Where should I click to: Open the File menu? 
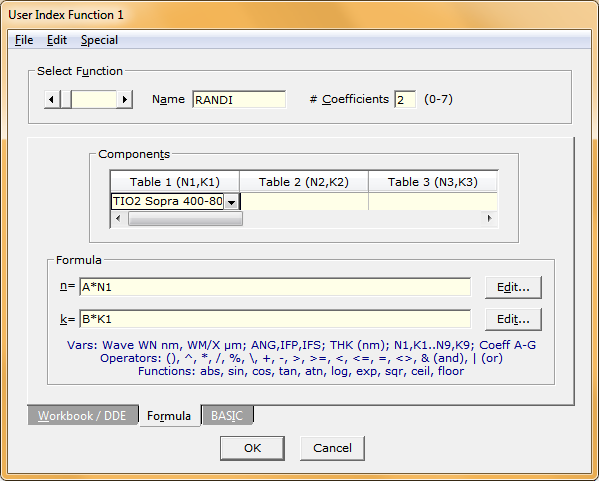click(x=24, y=40)
